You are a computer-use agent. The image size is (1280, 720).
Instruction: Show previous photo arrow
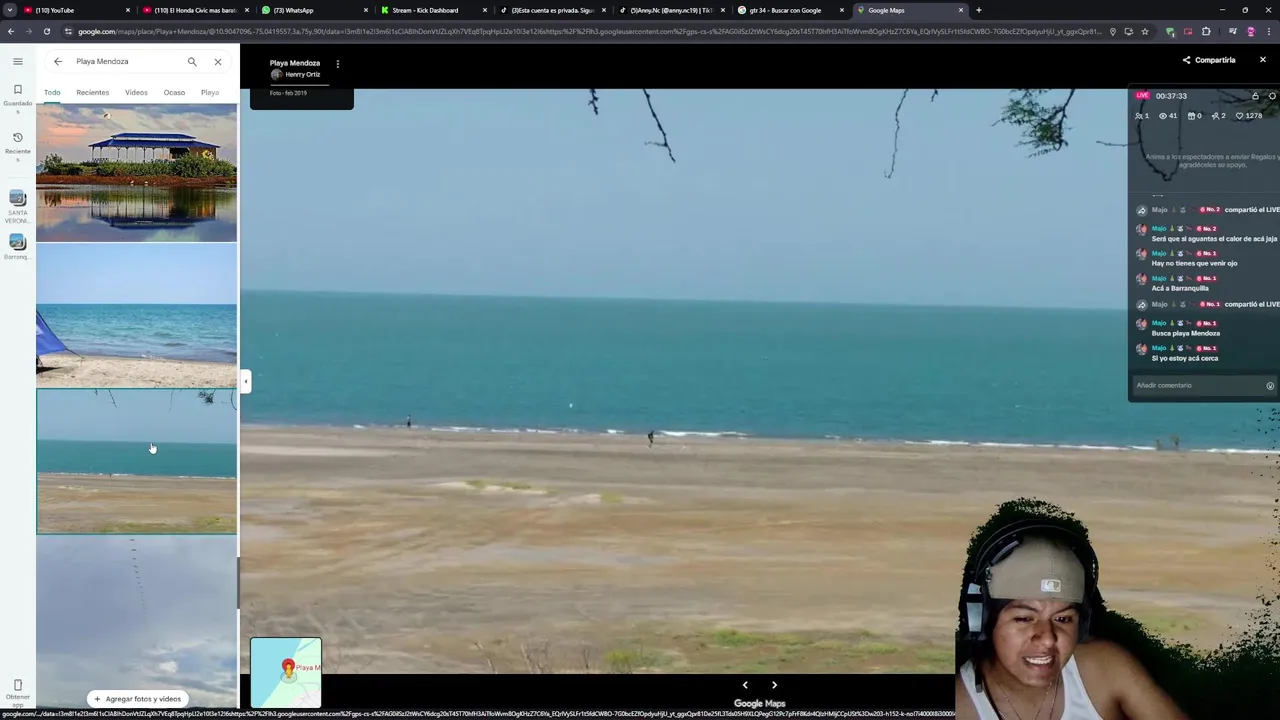pos(745,685)
